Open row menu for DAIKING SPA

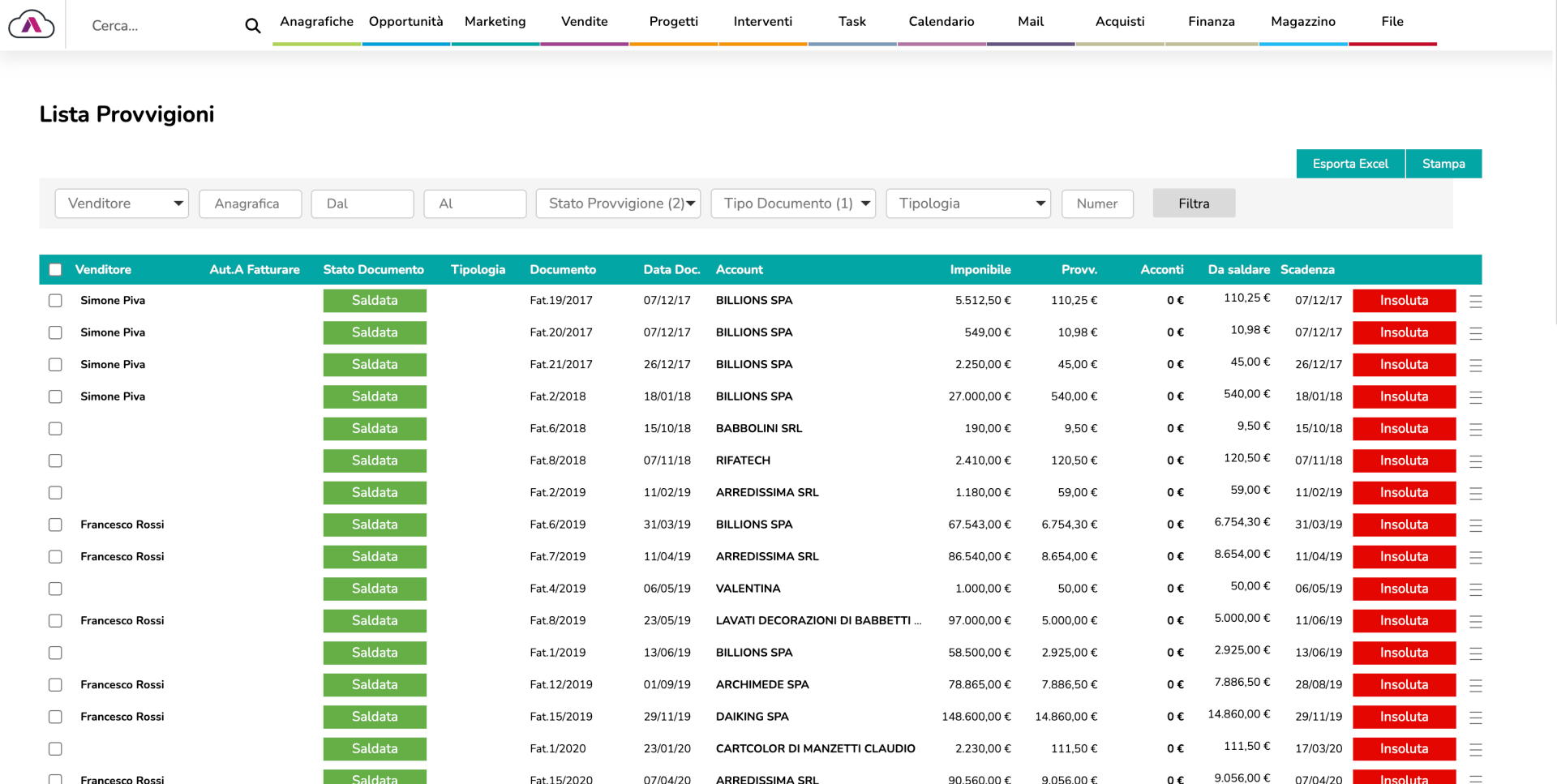[1475, 718]
